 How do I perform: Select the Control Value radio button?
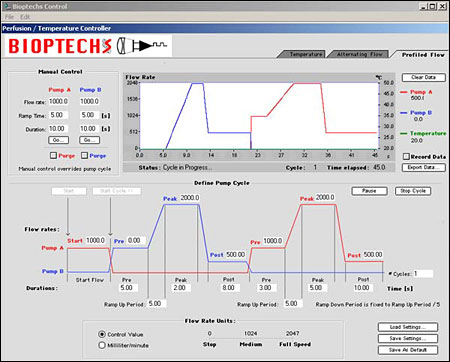click(102, 334)
